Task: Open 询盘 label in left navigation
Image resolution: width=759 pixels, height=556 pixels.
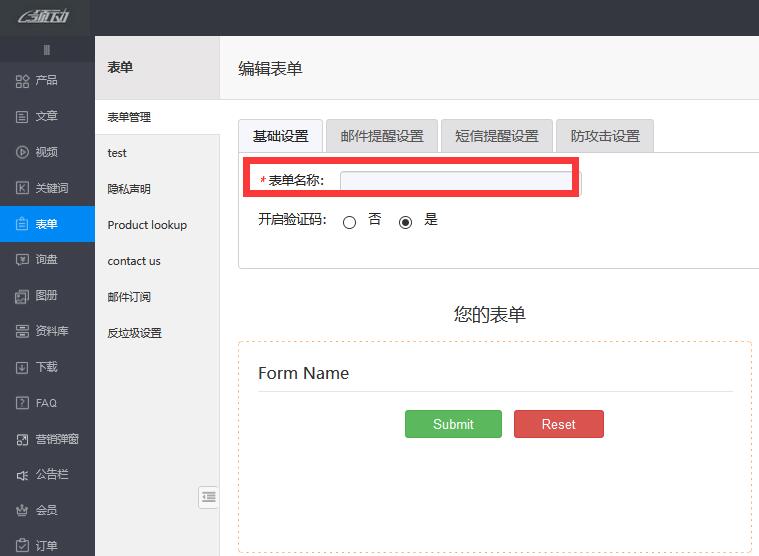Action: (x=46, y=259)
